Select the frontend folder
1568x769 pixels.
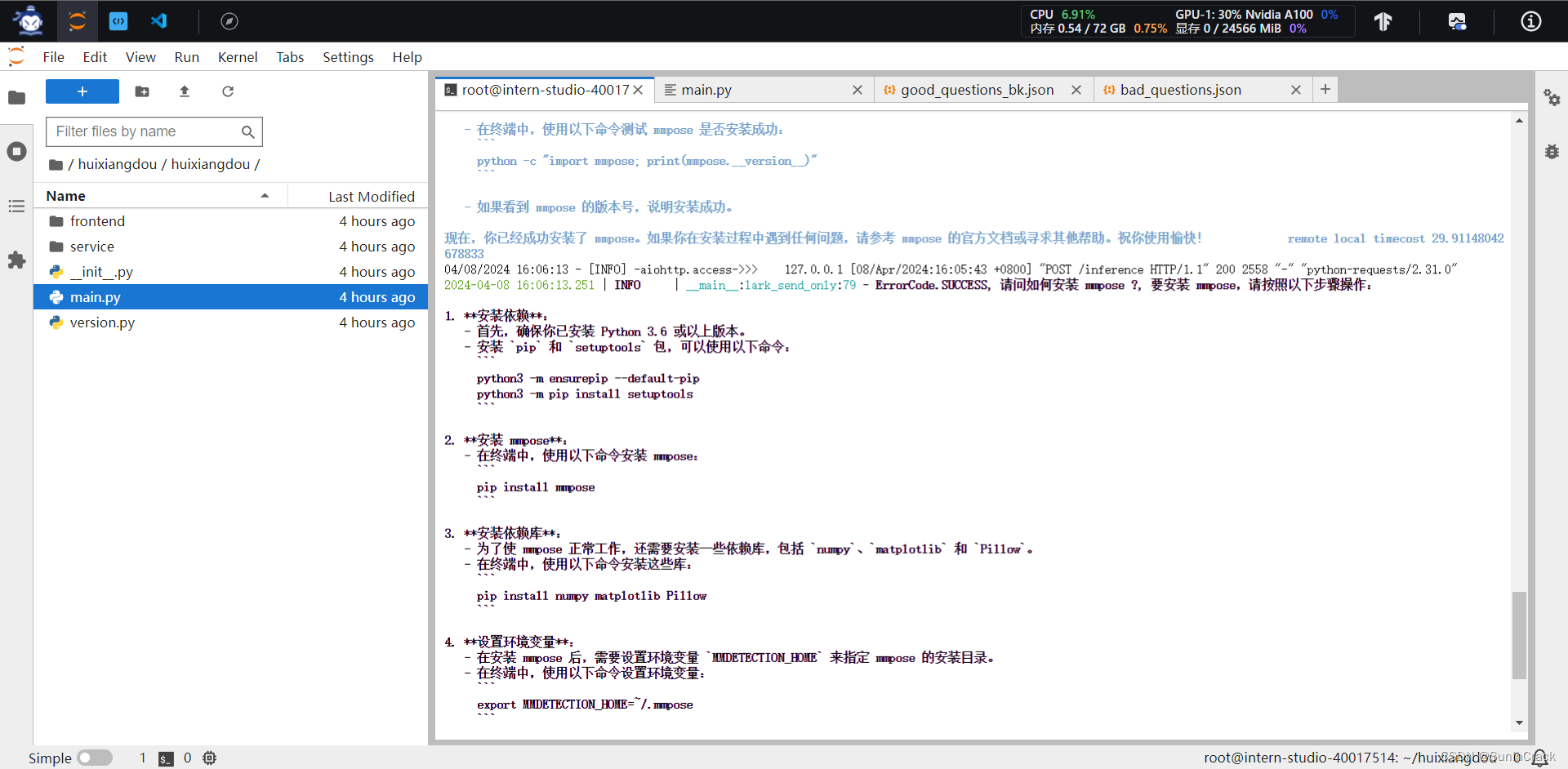click(231, 221)
